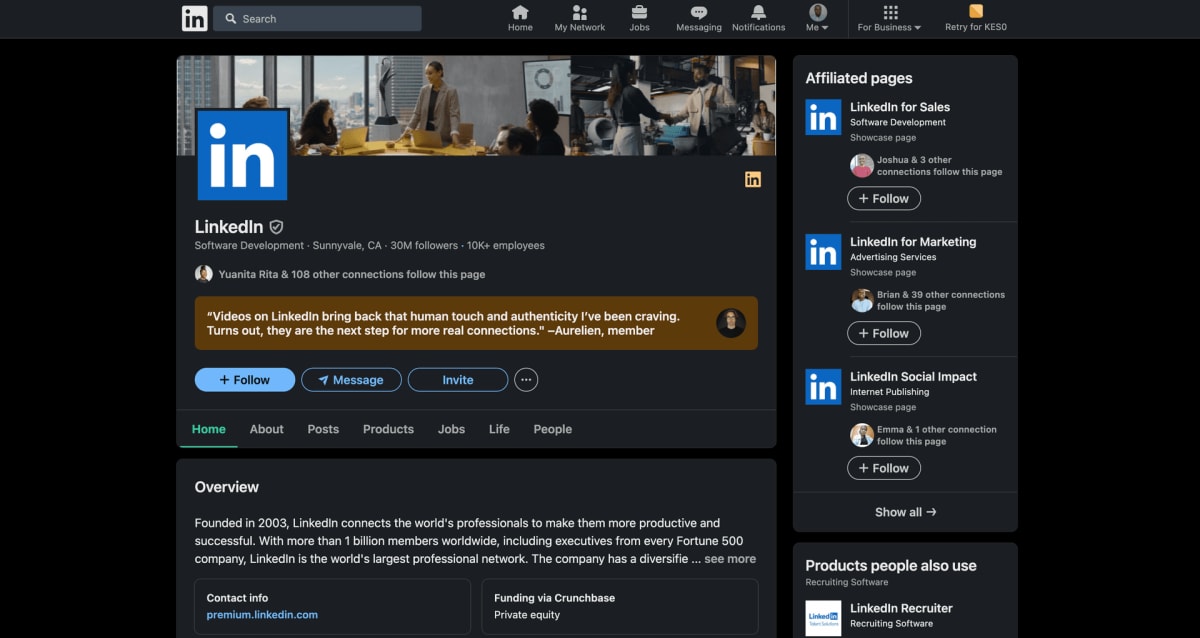Focus the Search input field
The height and width of the screenshot is (638, 1200).
tap(317, 18)
